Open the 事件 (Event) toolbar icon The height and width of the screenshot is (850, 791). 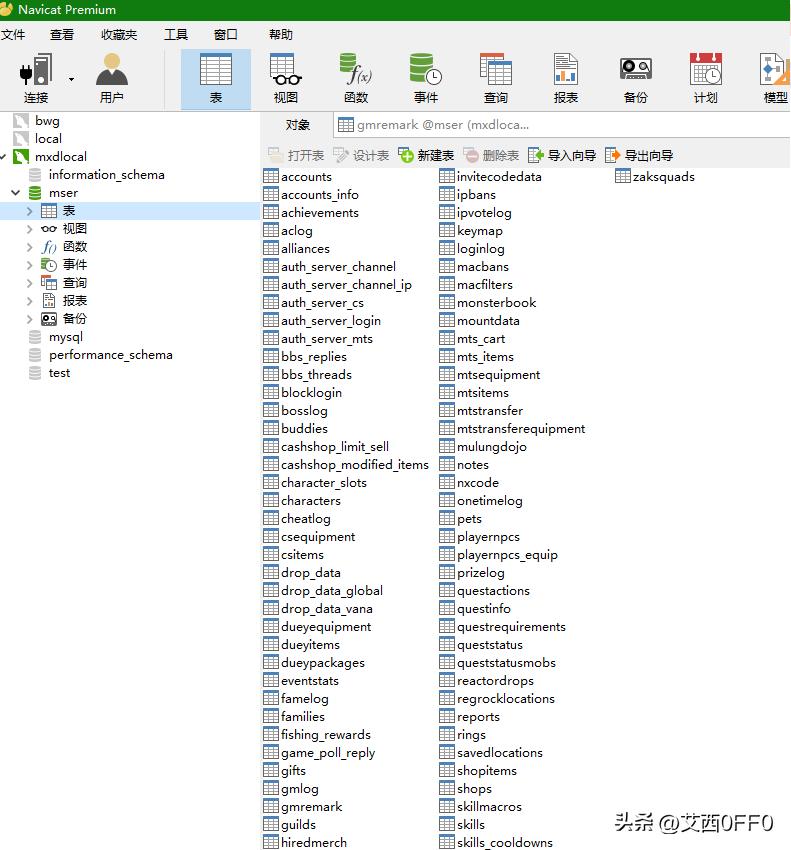[x=426, y=78]
